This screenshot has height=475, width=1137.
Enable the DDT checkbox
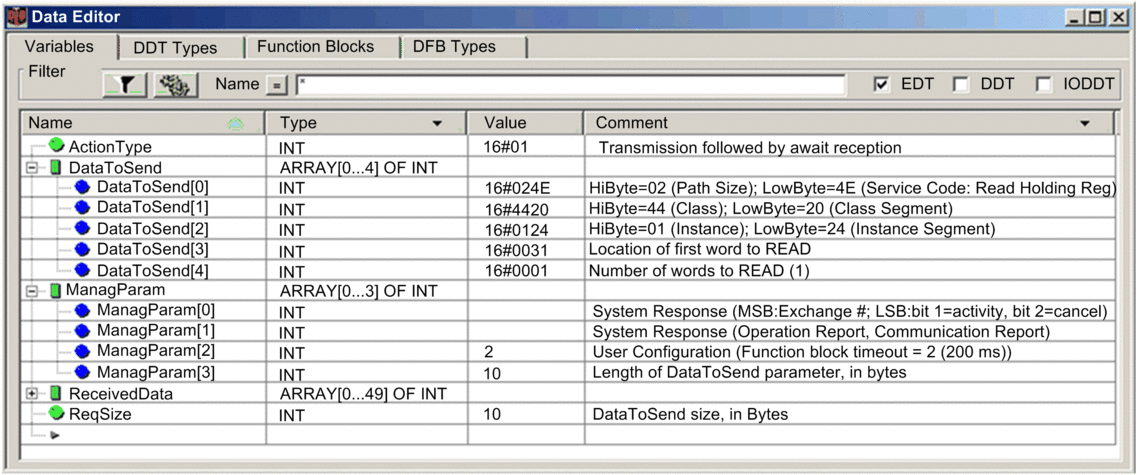coord(961,85)
